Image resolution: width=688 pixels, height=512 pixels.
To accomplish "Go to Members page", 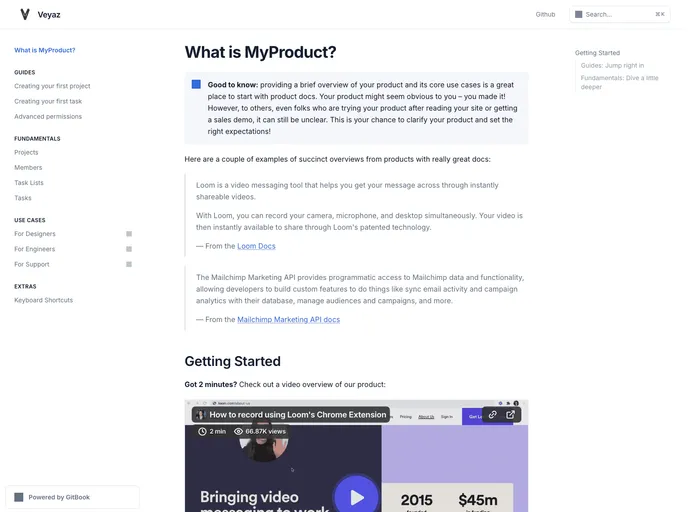I will (28, 168).
